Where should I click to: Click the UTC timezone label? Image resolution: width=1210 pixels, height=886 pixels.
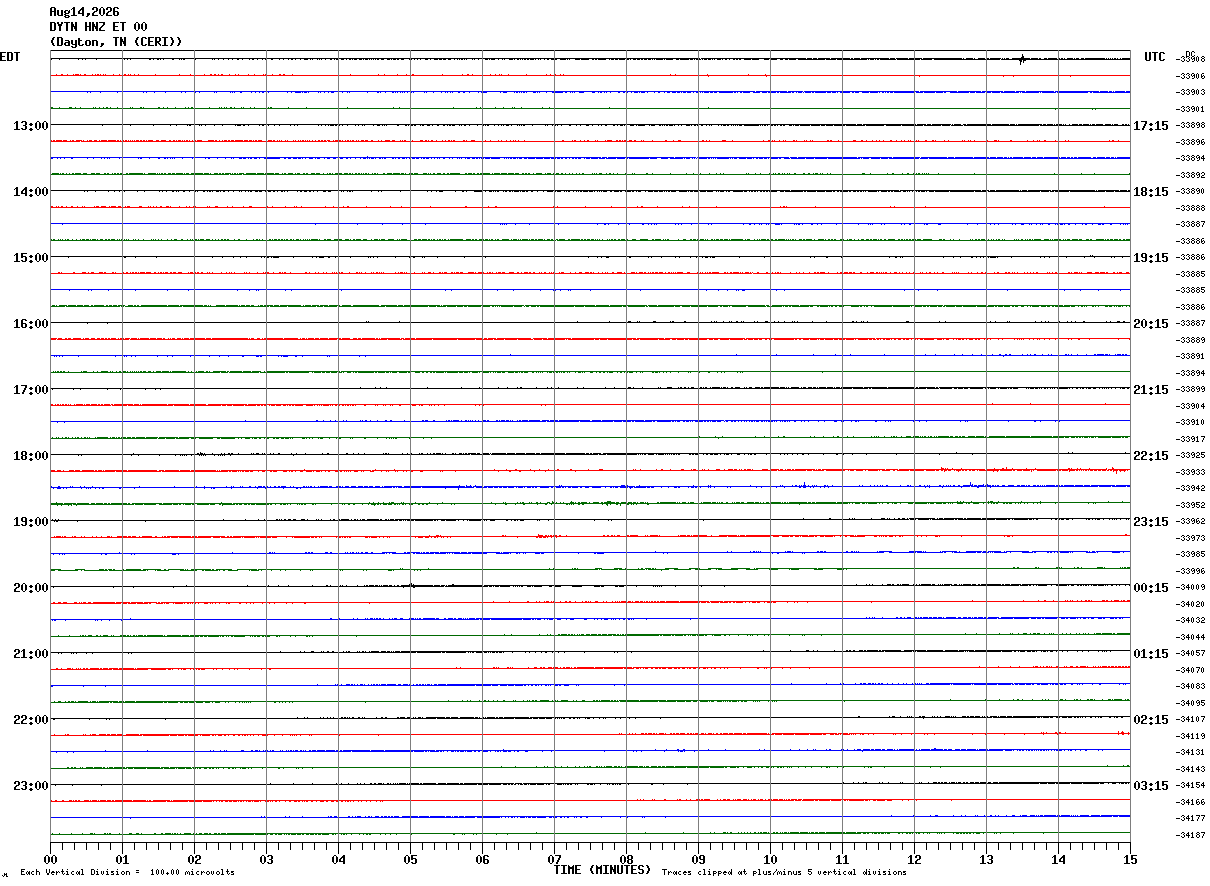[x=1155, y=57]
